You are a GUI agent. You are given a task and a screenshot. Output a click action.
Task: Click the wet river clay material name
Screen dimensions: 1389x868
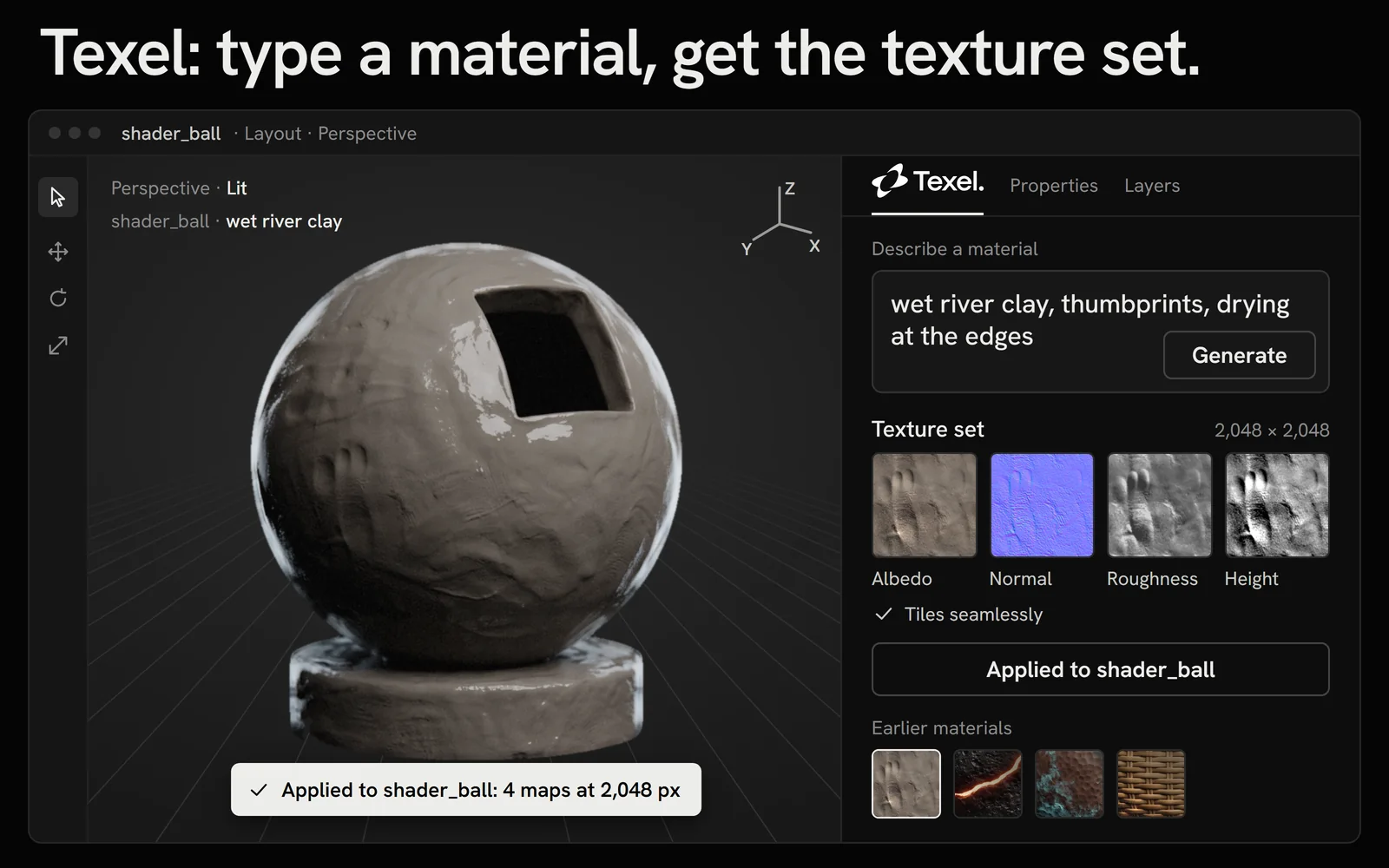click(x=284, y=221)
